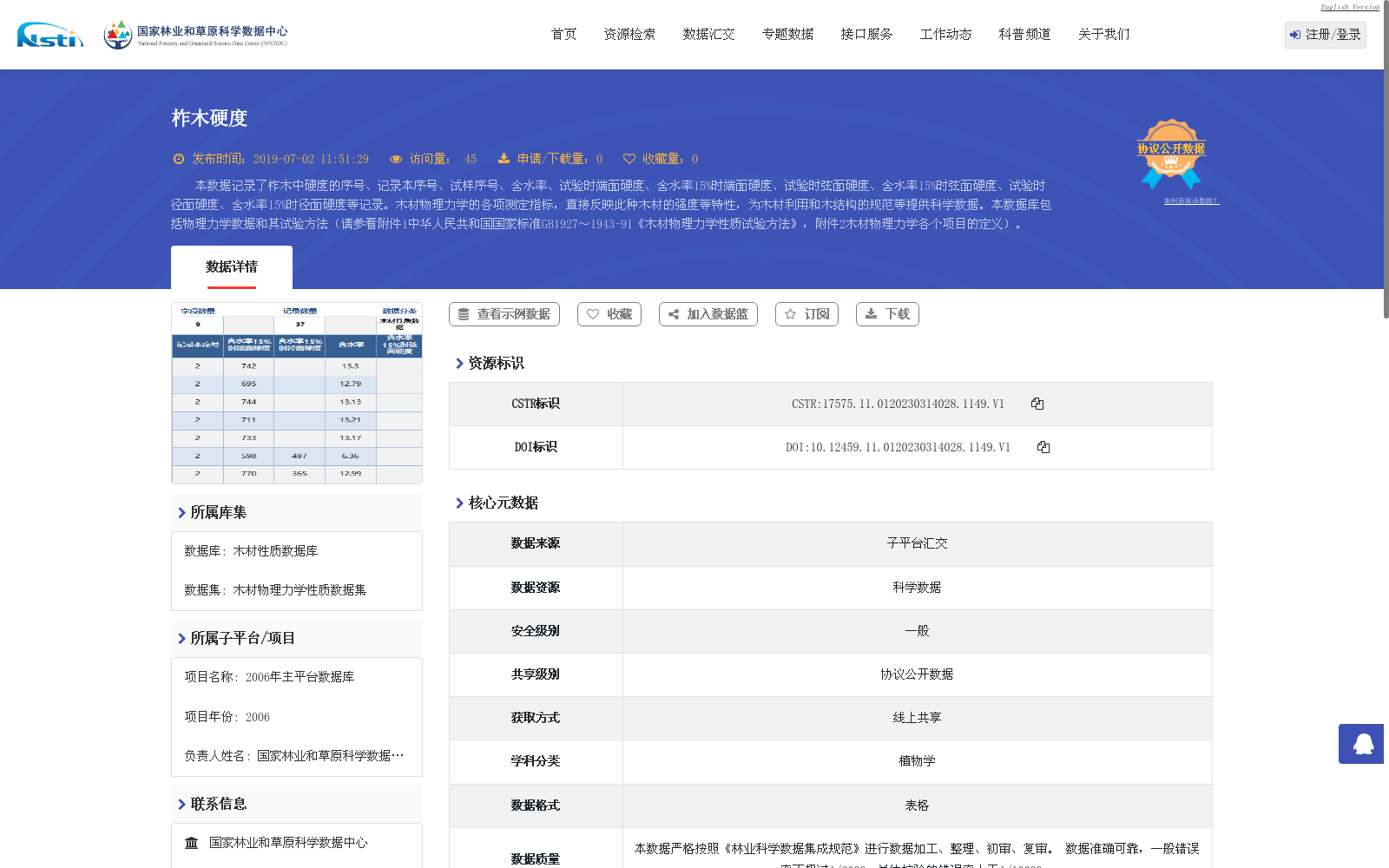Click the 柞木硬度 title
Viewport: 1389px width, 868px height.
click(209, 118)
